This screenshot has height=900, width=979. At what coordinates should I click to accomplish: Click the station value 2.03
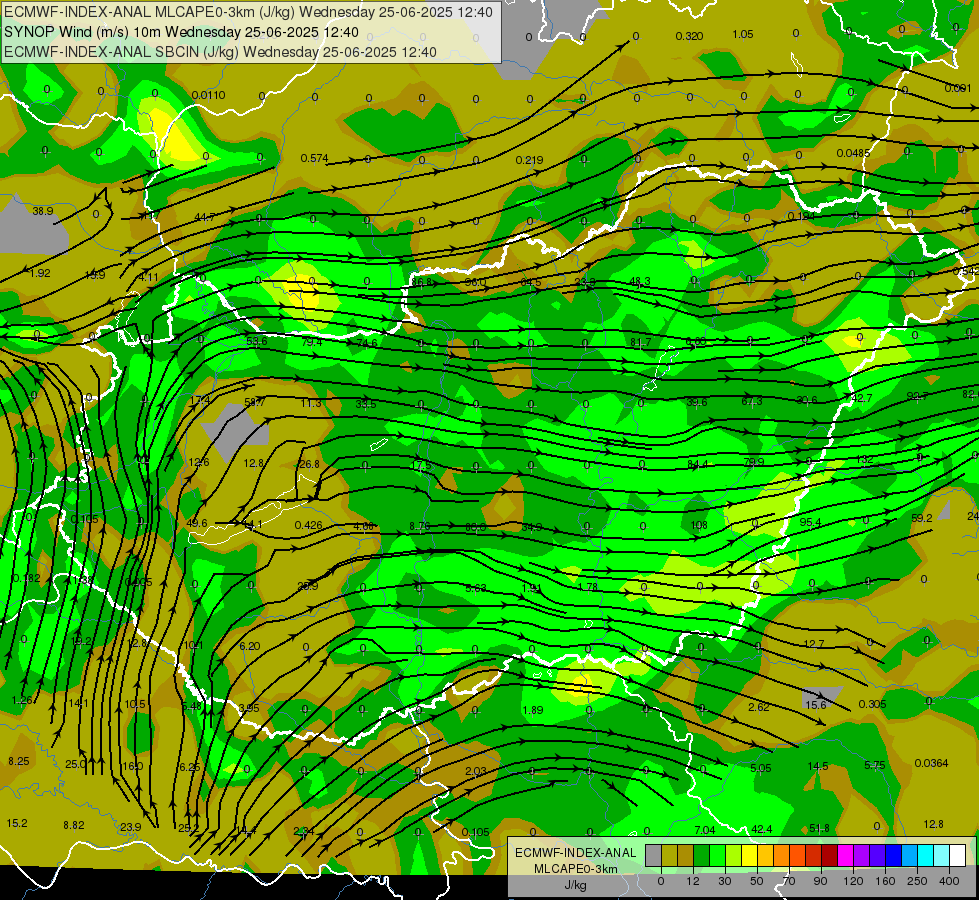click(x=475, y=771)
